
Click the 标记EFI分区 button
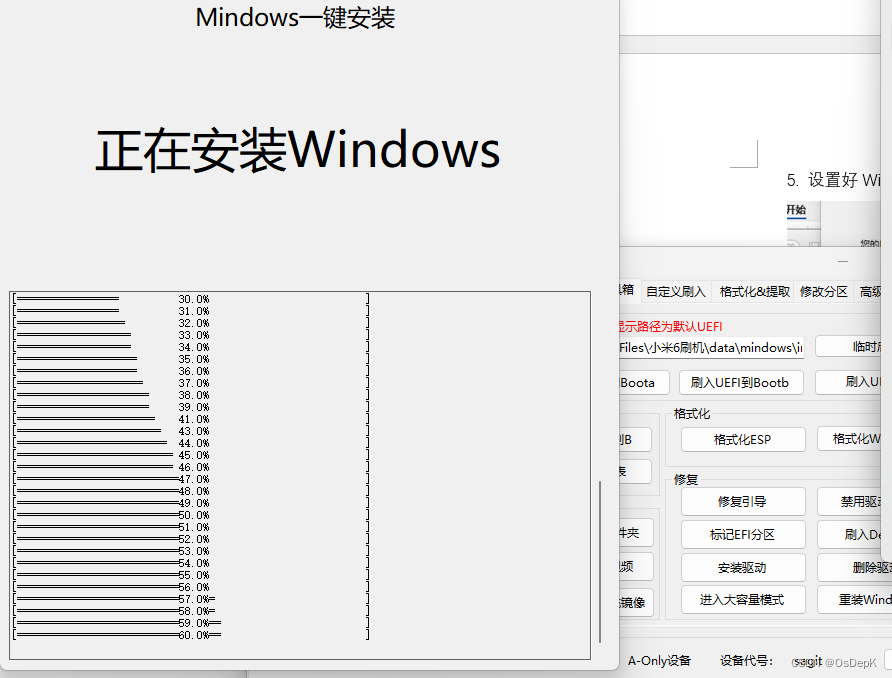pyautogui.click(x=743, y=535)
